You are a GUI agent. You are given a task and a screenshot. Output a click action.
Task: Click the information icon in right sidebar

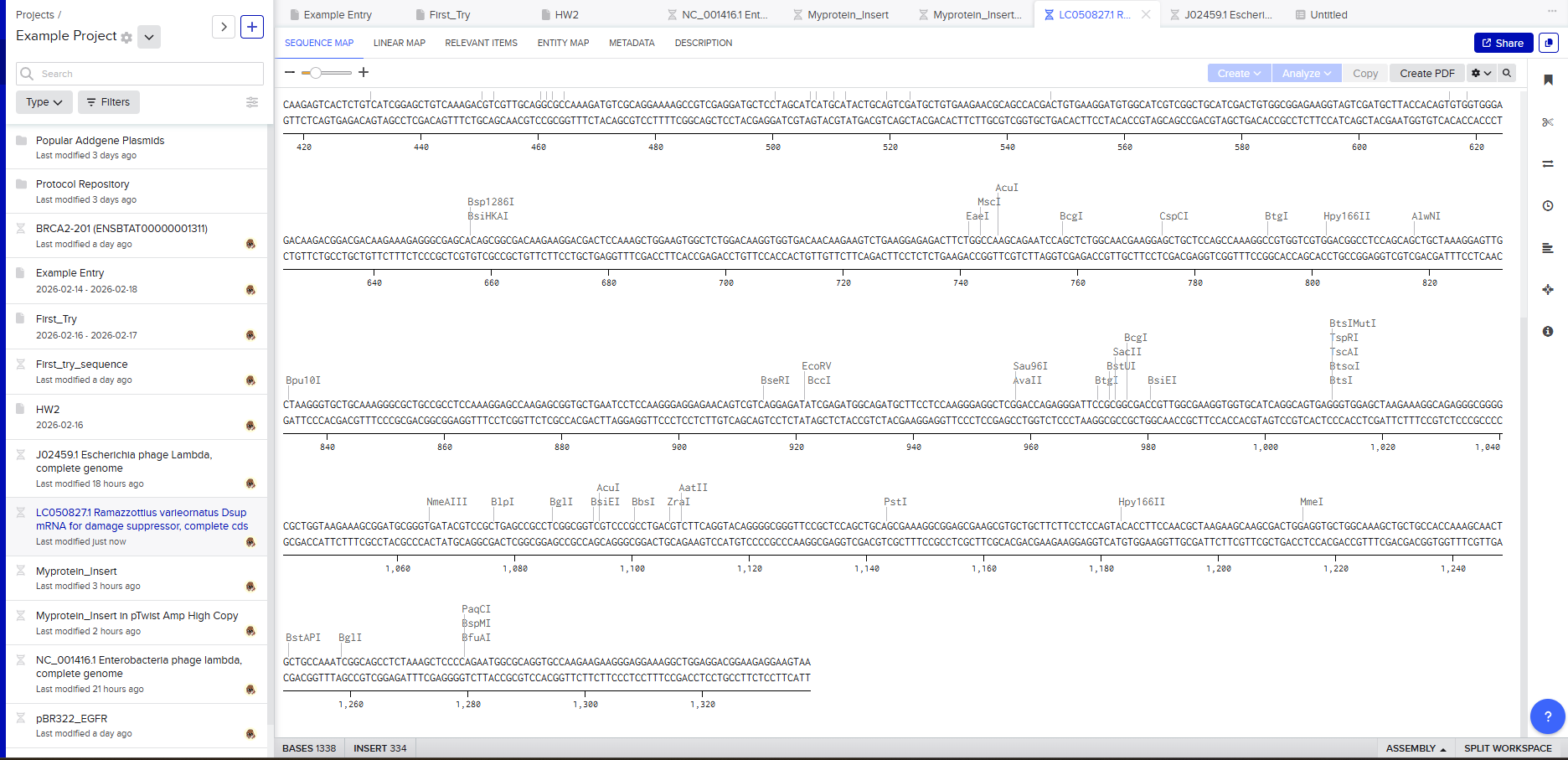[x=1548, y=332]
